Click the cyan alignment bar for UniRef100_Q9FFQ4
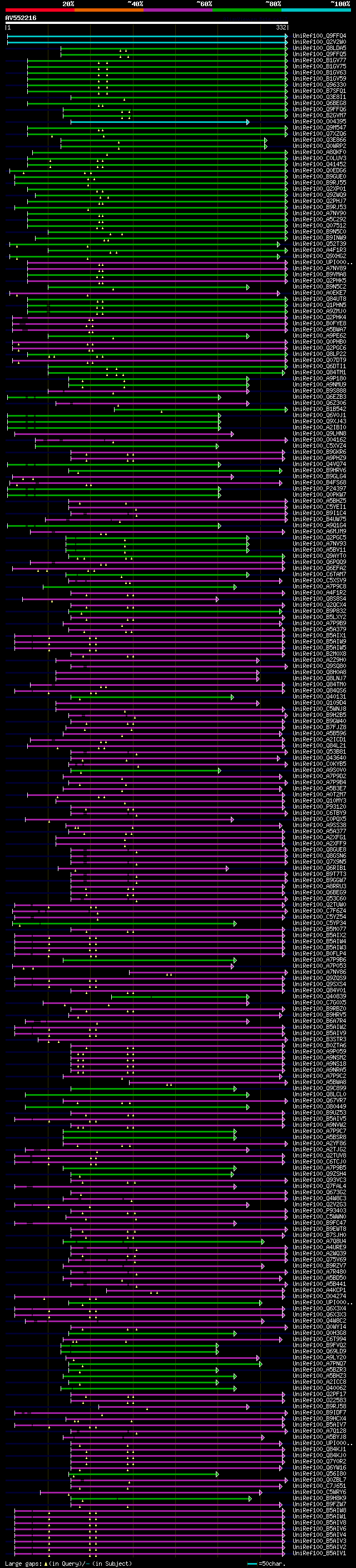This screenshot has height=1568, width=356. [x=147, y=36]
